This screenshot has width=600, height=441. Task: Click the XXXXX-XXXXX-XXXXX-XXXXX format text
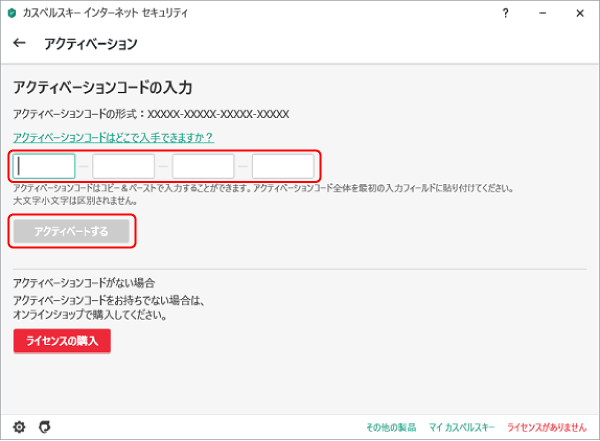point(218,114)
